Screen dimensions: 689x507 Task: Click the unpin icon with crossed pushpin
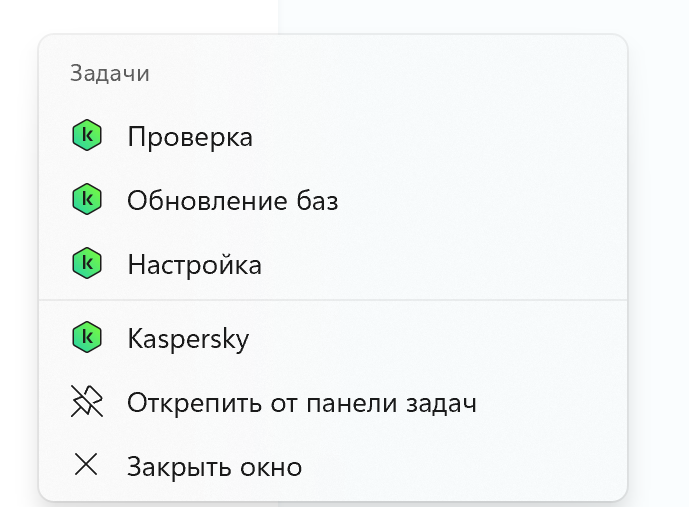click(x=87, y=401)
